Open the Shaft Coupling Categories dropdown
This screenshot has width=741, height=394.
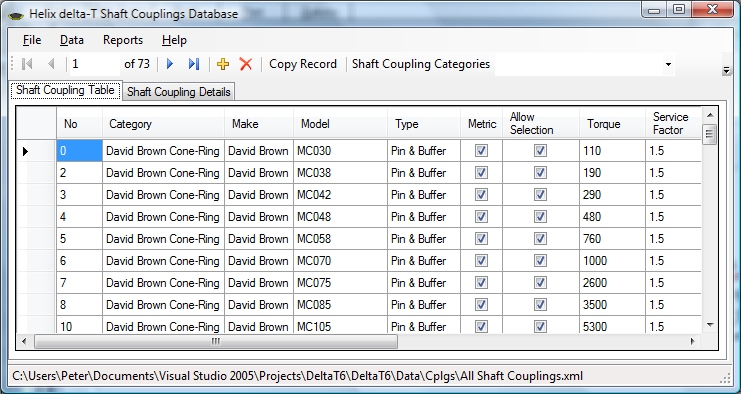coord(668,64)
